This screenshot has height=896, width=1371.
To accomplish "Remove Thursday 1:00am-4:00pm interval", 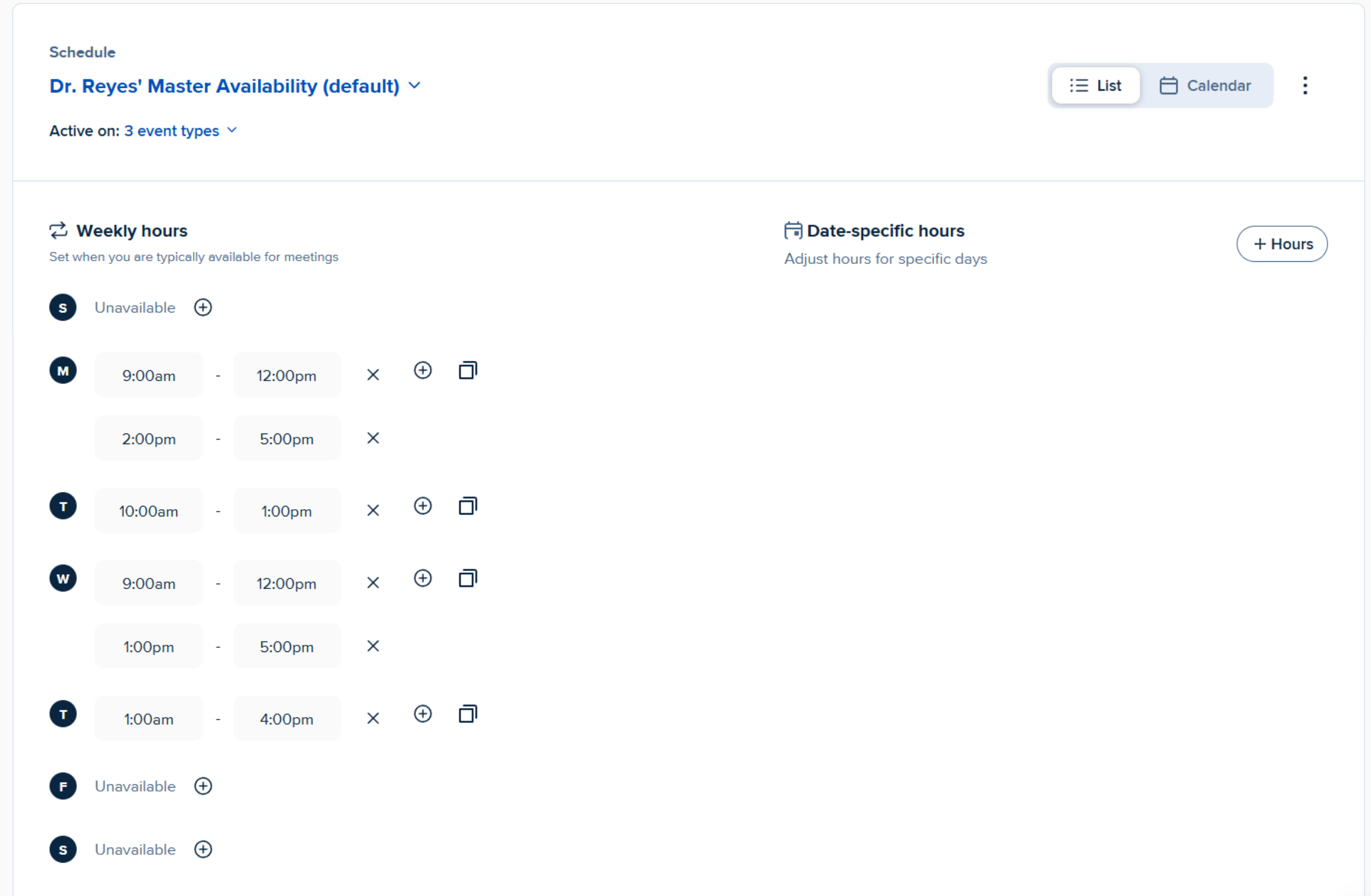I will (x=373, y=719).
